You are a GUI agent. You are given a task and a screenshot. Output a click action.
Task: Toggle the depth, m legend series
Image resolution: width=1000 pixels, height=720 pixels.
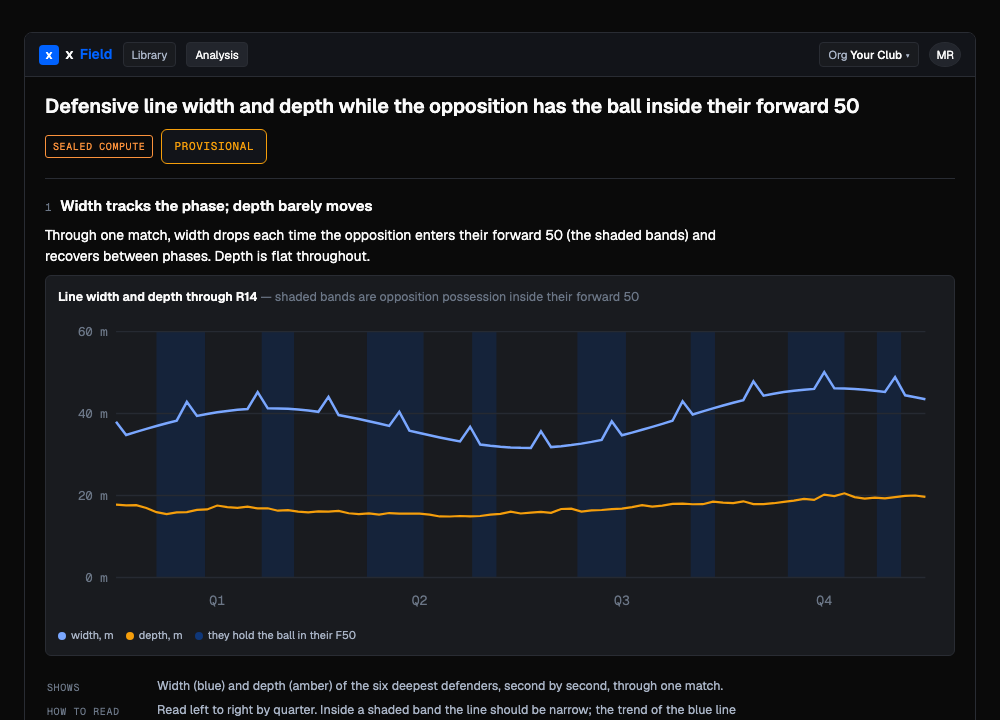pyautogui.click(x=154, y=636)
